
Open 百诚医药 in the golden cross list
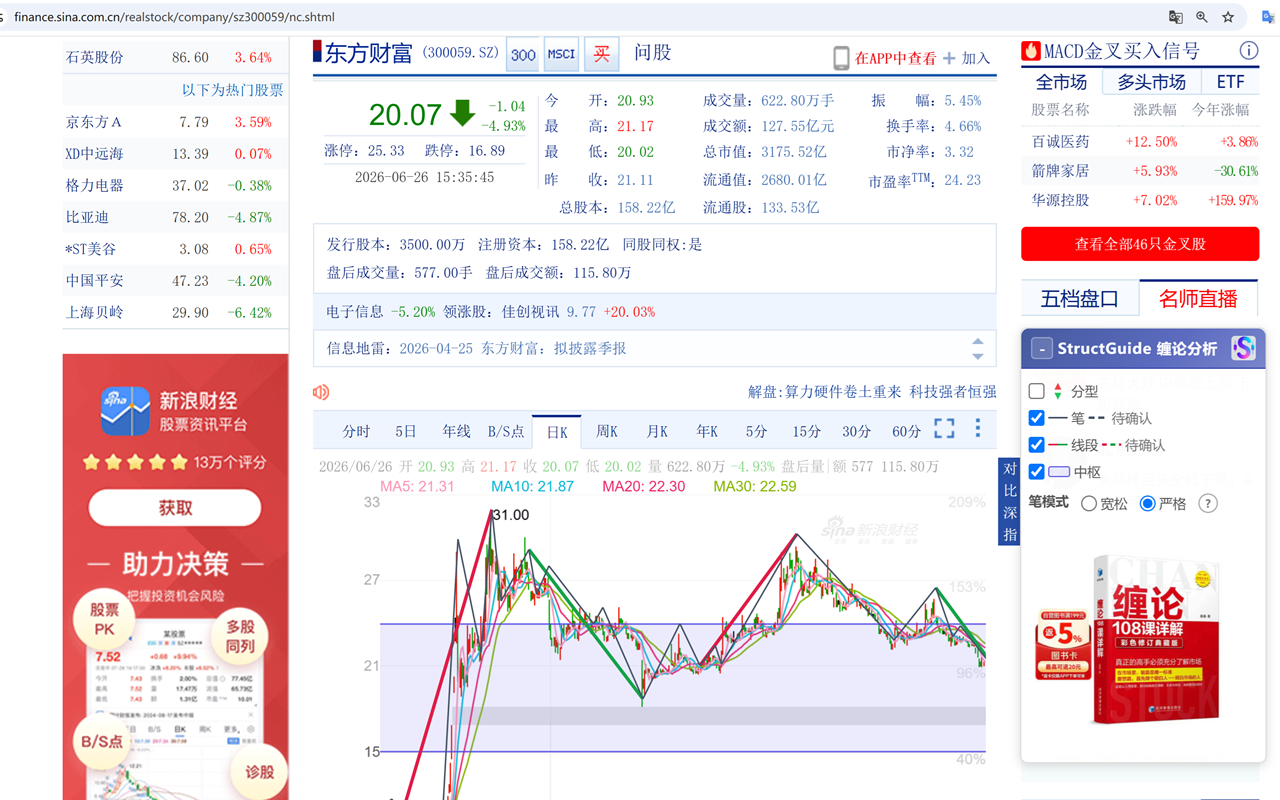click(x=1060, y=142)
